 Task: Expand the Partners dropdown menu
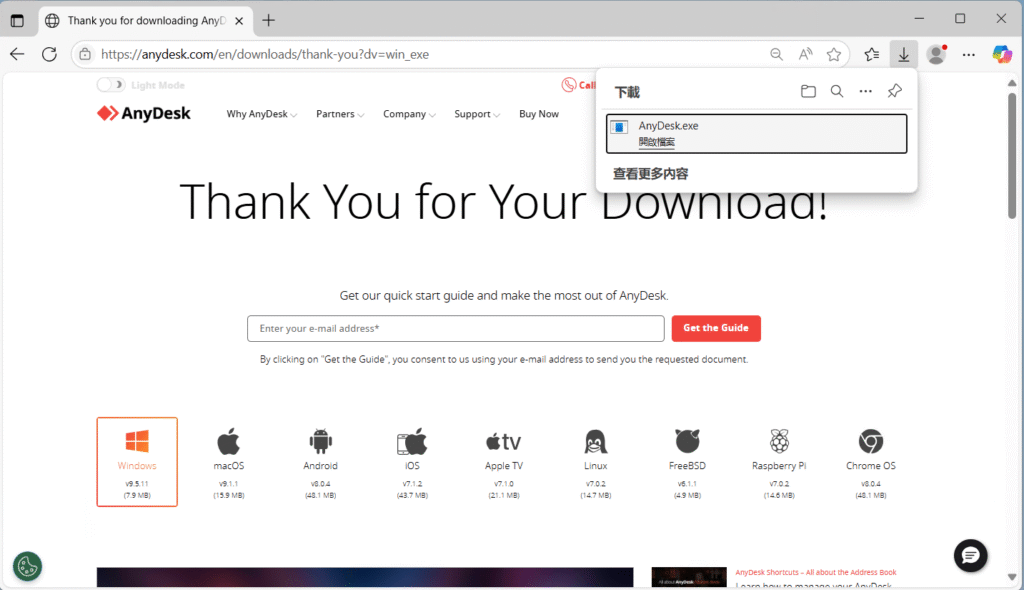[340, 114]
